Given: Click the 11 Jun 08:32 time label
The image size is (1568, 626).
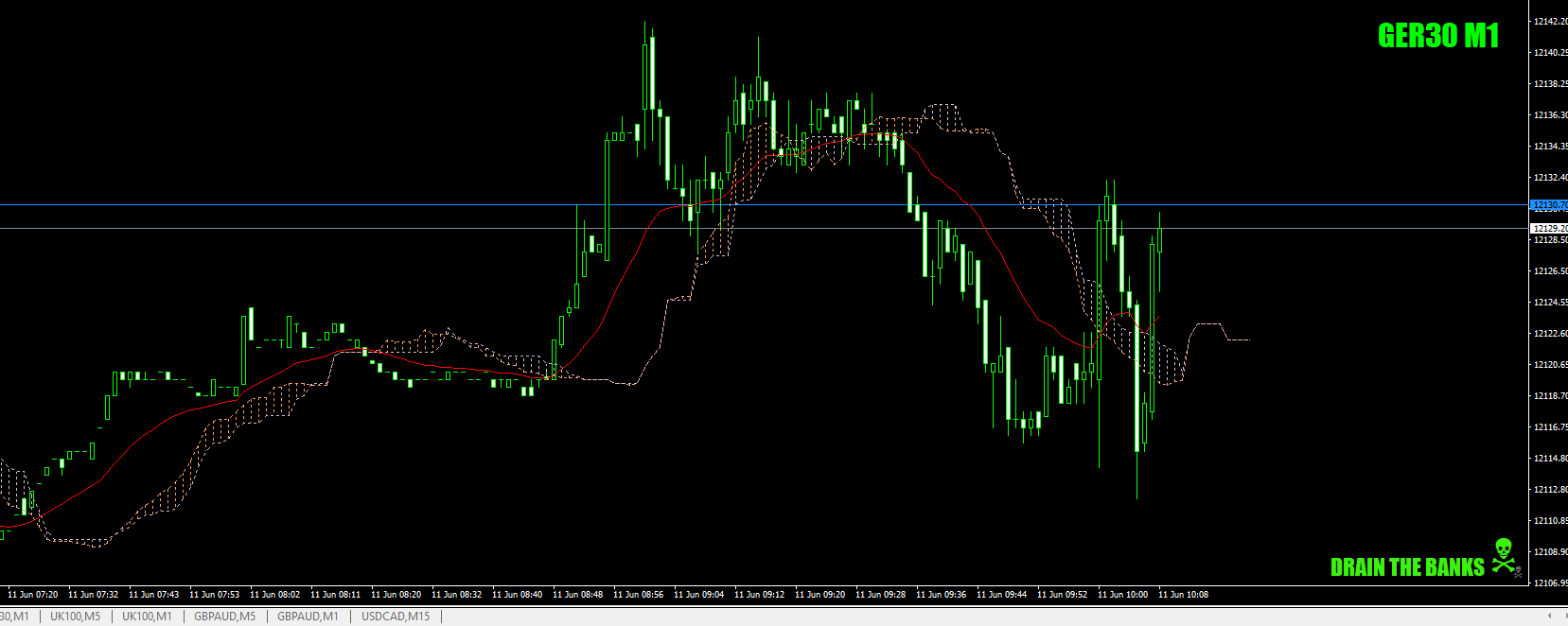Looking at the screenshot, I should click(x=457, y=595).
